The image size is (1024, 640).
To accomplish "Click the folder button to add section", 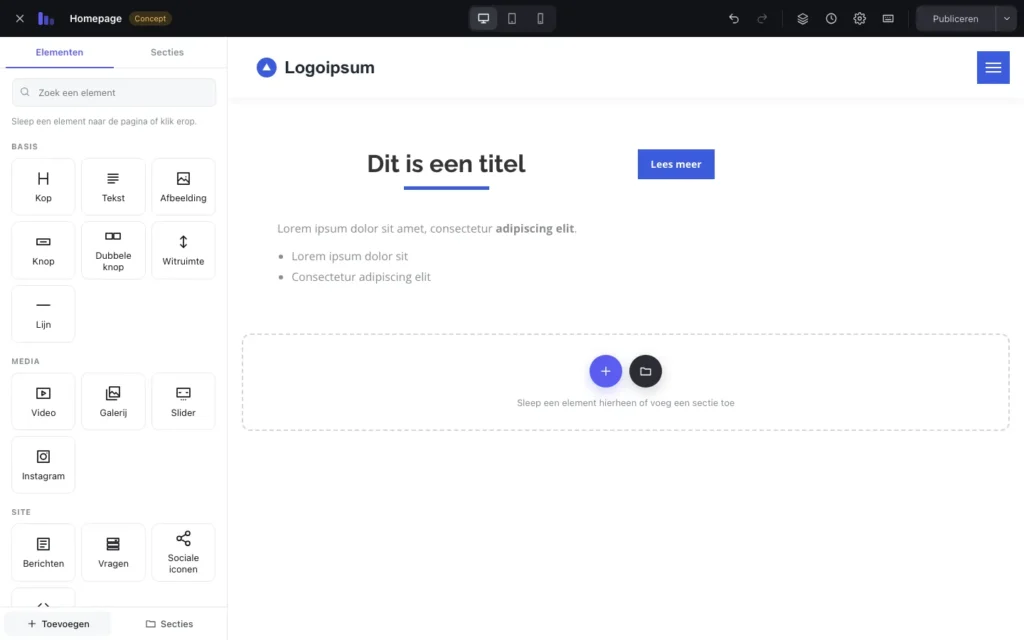I will coord(645,371).
